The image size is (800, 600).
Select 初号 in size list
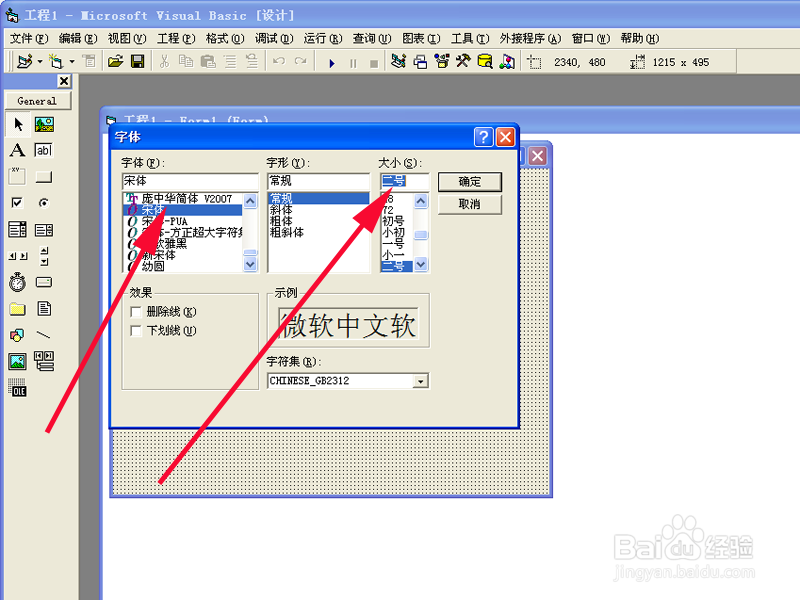(393, 221)
